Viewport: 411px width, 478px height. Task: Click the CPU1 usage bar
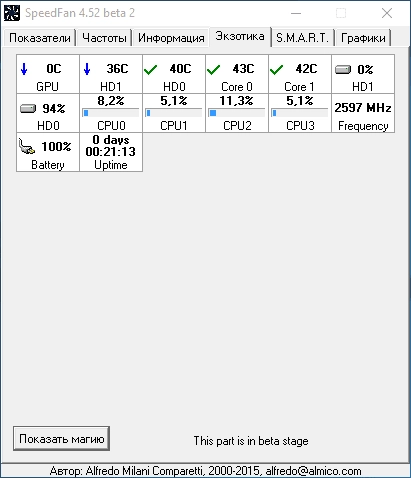click(174, 113)
